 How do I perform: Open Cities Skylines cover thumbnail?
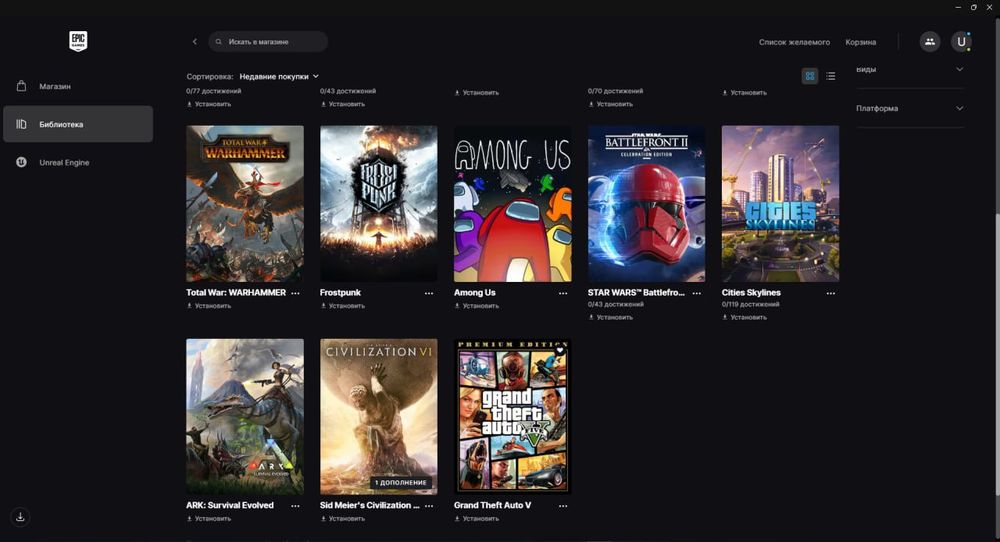(781, 203)
